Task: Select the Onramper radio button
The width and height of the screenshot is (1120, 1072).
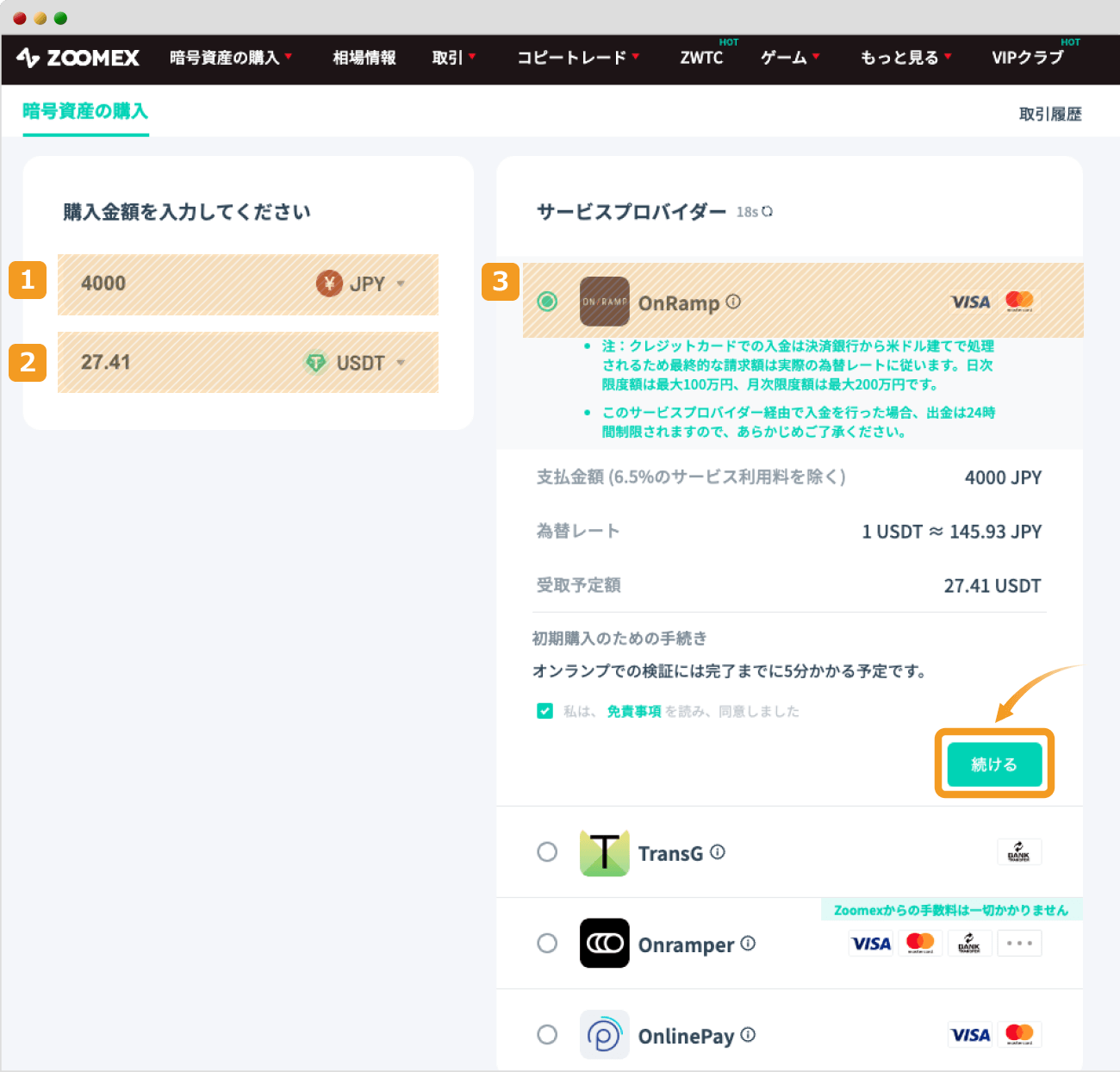Action: (x=547, y=944)
